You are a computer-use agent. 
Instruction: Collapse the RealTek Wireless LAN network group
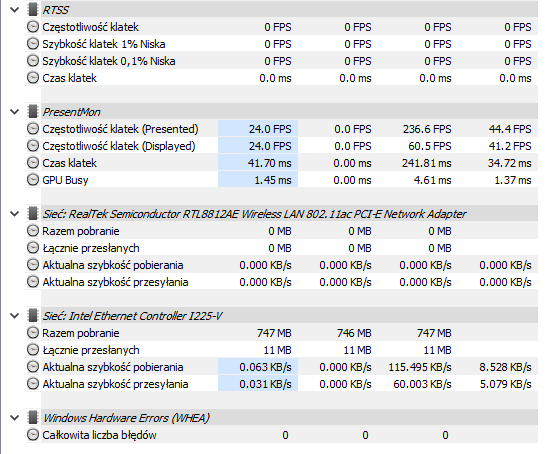[14, 214]
